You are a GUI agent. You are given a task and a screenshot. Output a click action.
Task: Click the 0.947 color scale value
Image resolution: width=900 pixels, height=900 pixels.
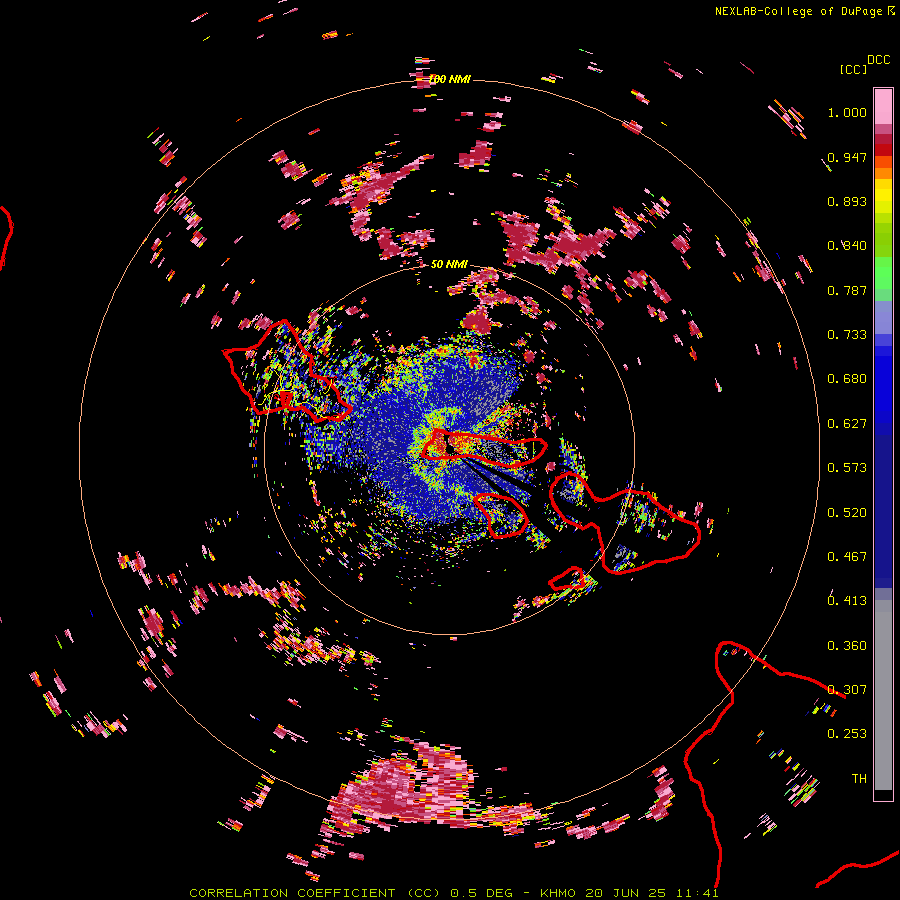[847, 157]
